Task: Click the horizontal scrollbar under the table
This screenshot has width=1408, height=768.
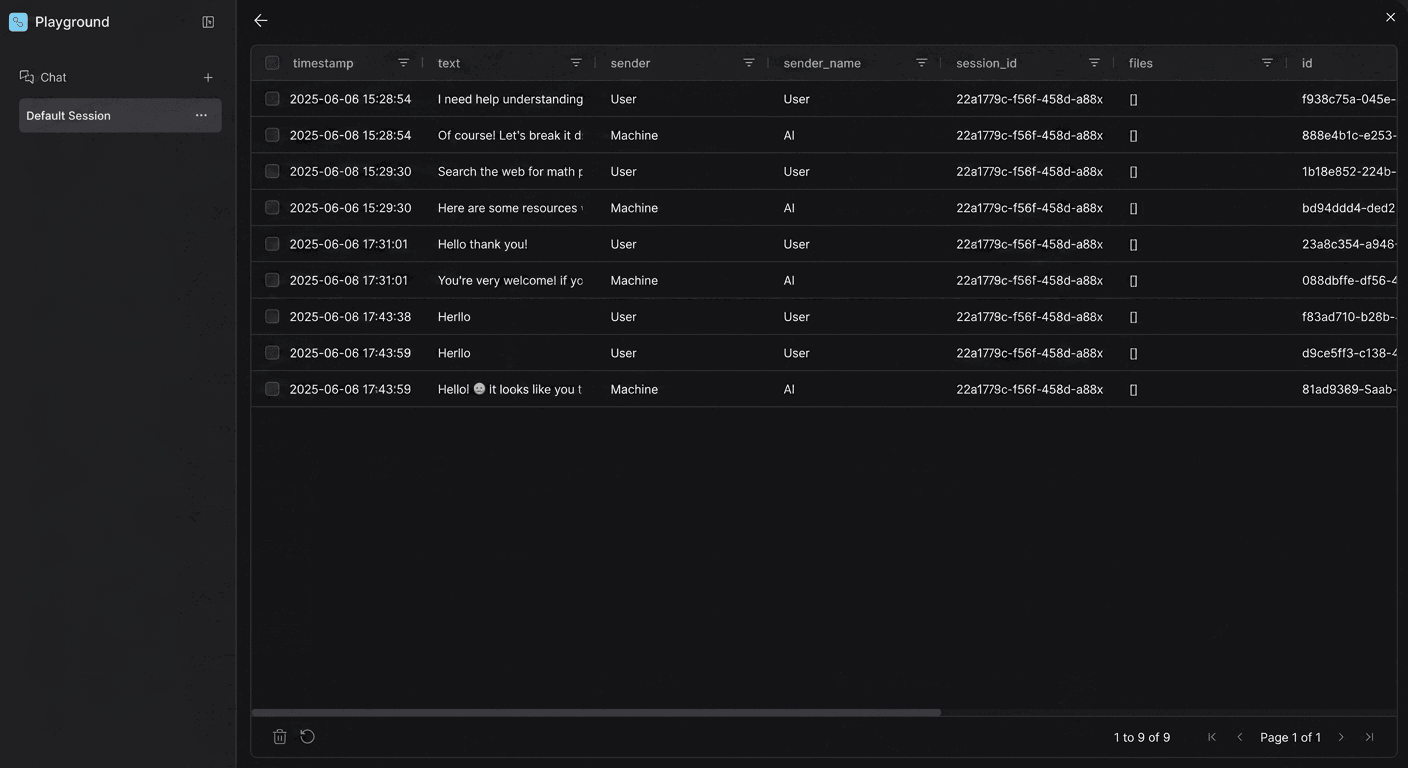Action: [596, 713]
